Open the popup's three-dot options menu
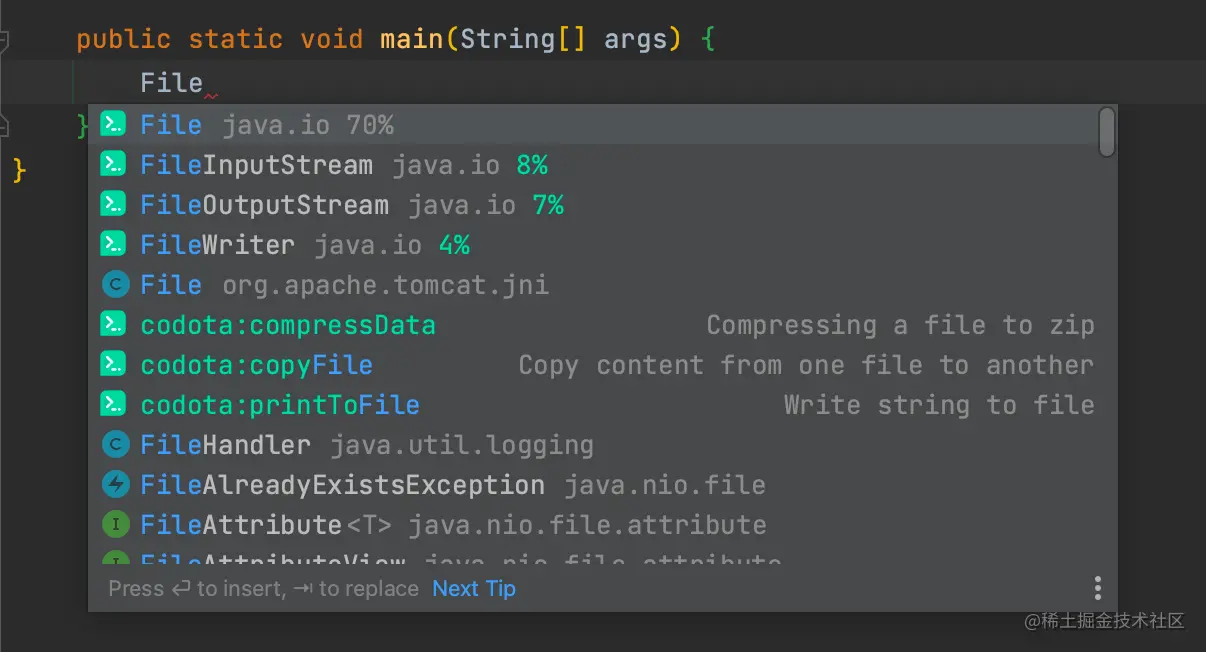This screenshot has height=652, width=1206. pyautogui.click(x=1097, y=588)
